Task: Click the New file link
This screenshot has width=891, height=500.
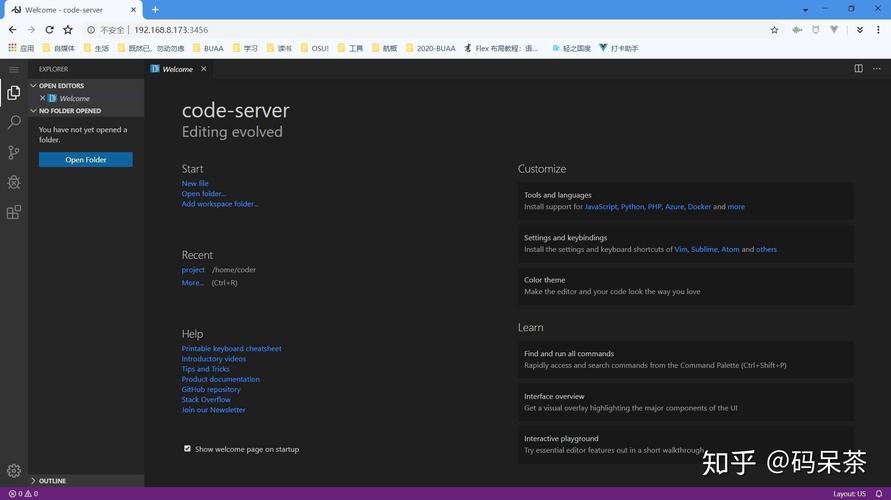Action: tap(195, 184)
